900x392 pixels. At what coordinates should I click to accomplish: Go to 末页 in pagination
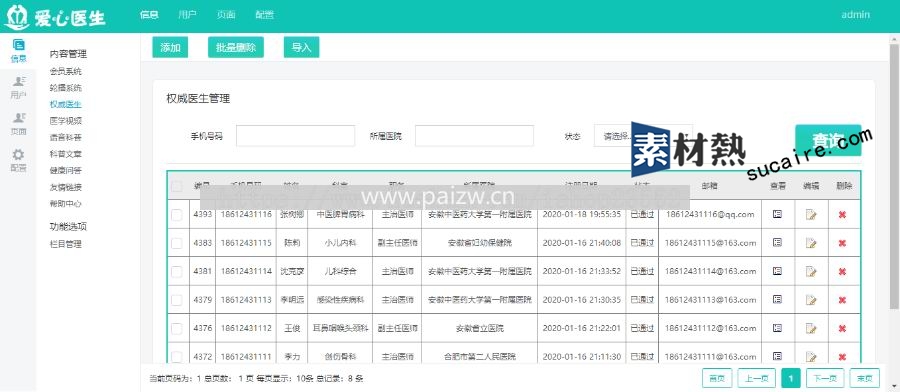(864, 378)
